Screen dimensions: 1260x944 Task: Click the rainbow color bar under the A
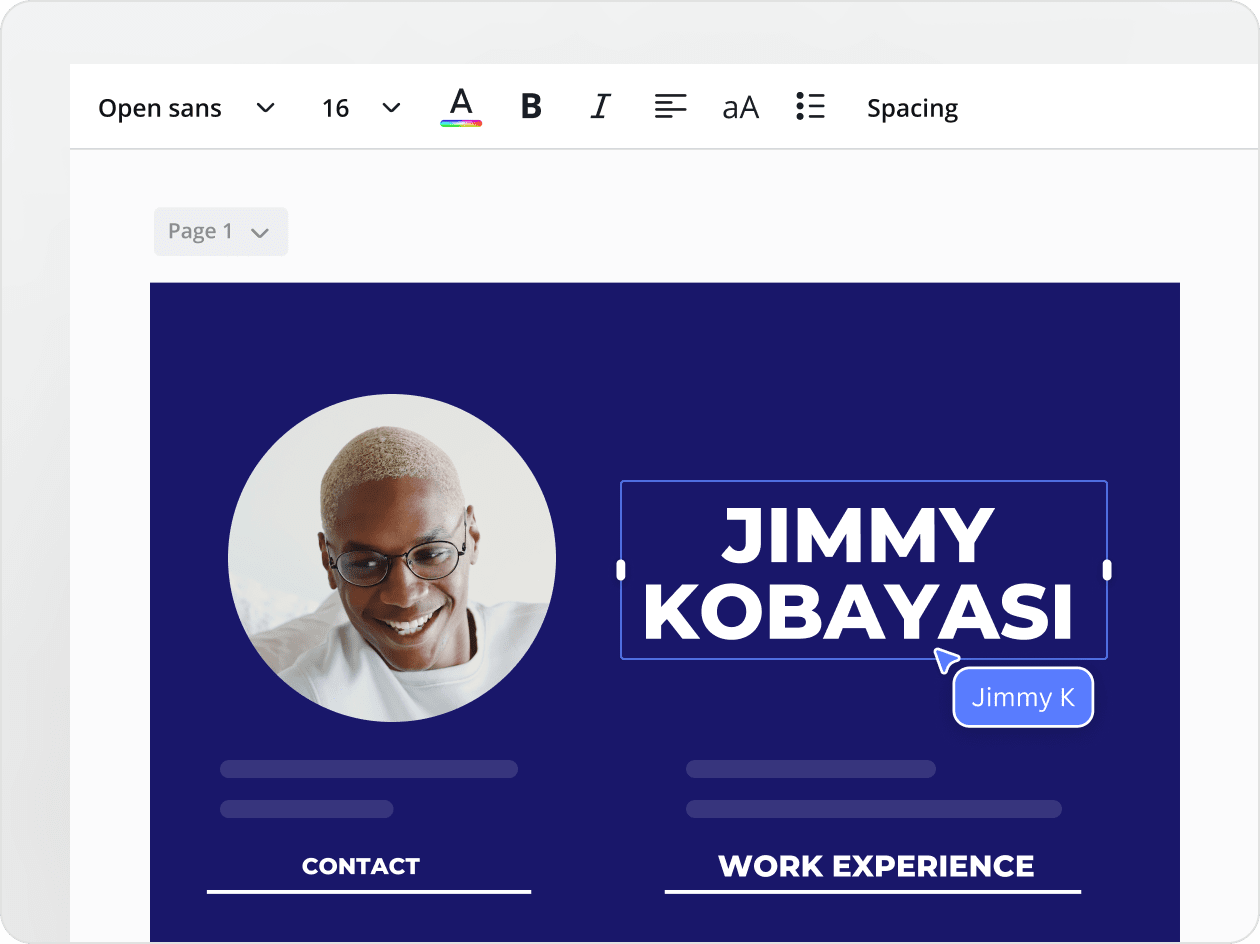coord(460,122)
